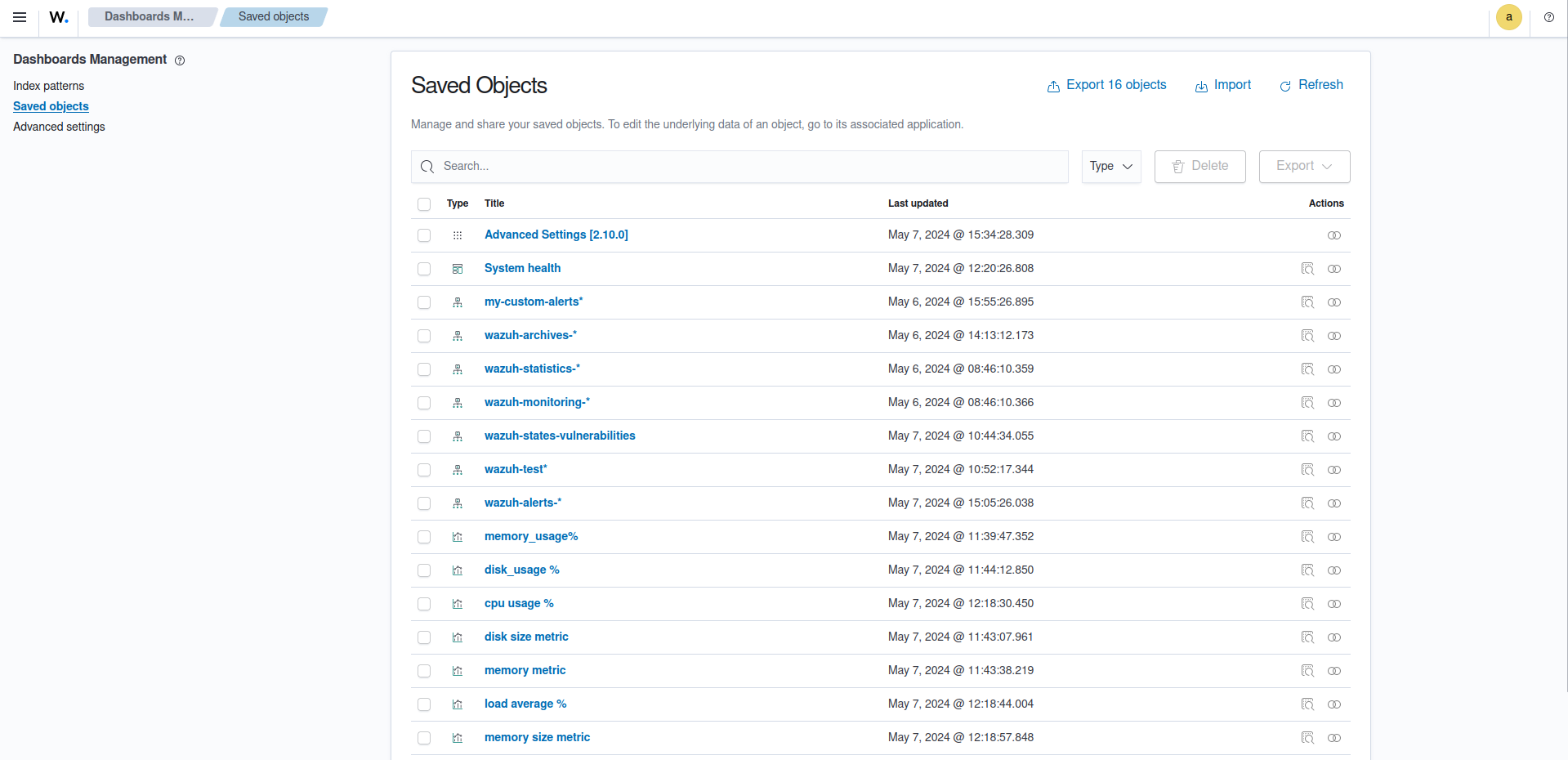Select the my-custom-alerts* row checkbox
1568x760 pixels.
424,302
